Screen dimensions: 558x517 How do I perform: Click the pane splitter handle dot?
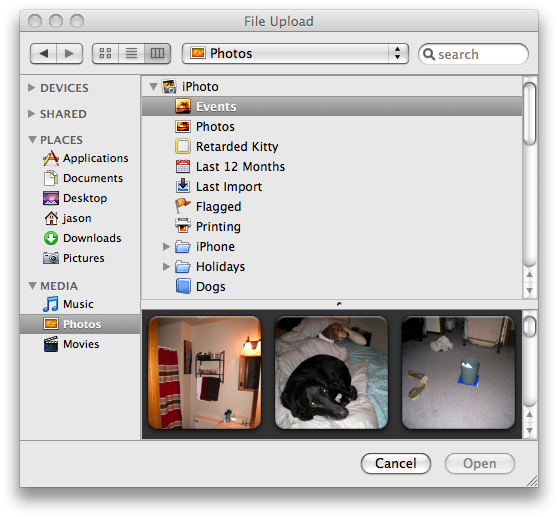(x=339, y=304)
